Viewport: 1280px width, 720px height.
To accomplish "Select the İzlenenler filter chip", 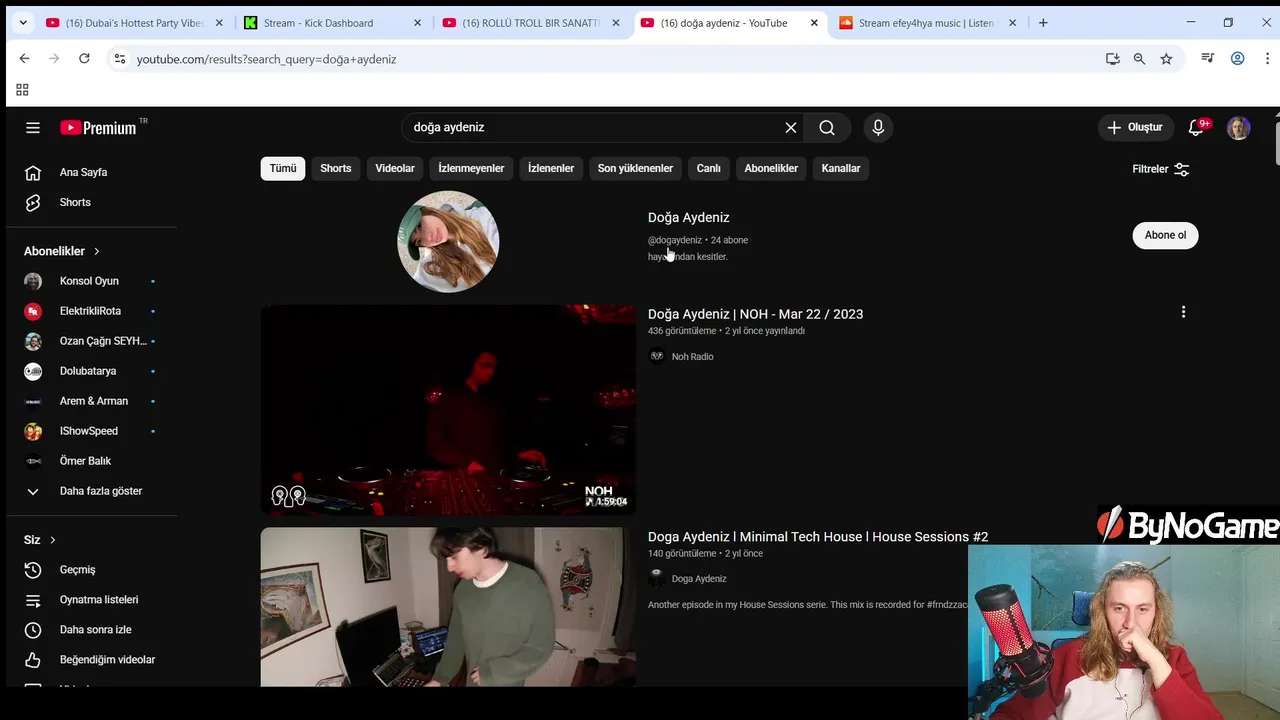I will pyautogui.click(x=551, y=168).
